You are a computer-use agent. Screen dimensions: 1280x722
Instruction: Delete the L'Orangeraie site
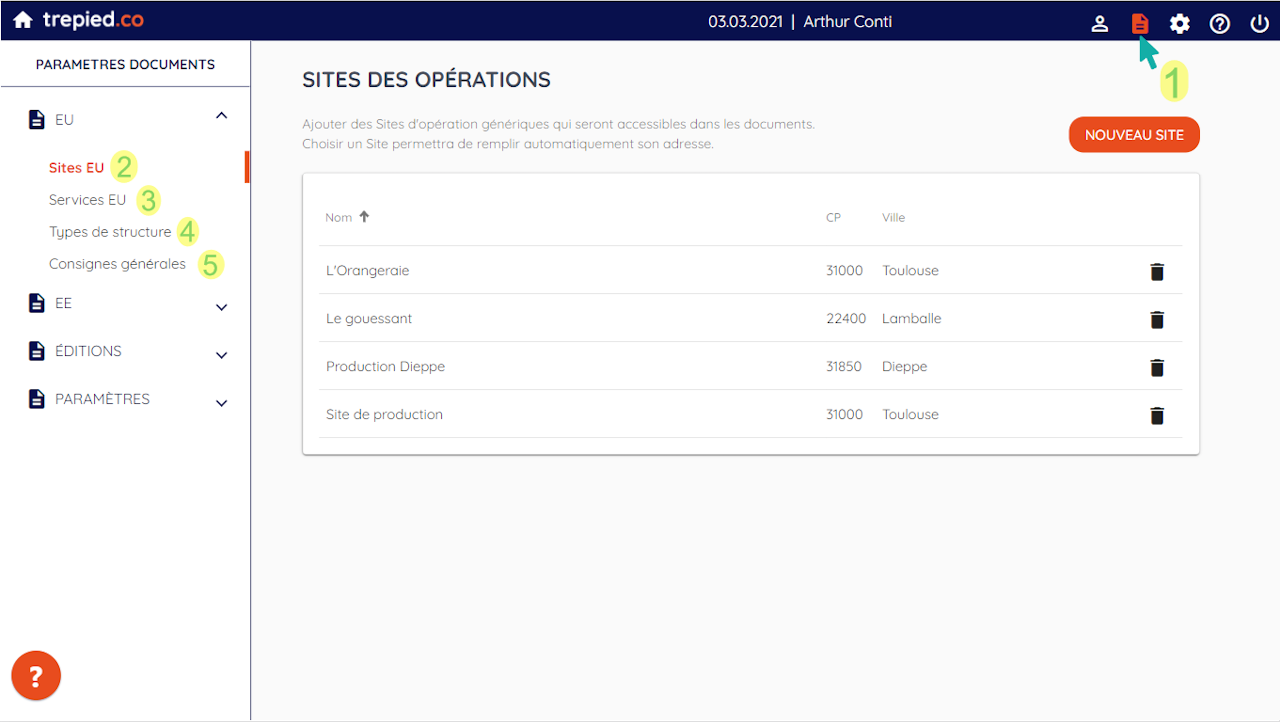pos(1157,271)
